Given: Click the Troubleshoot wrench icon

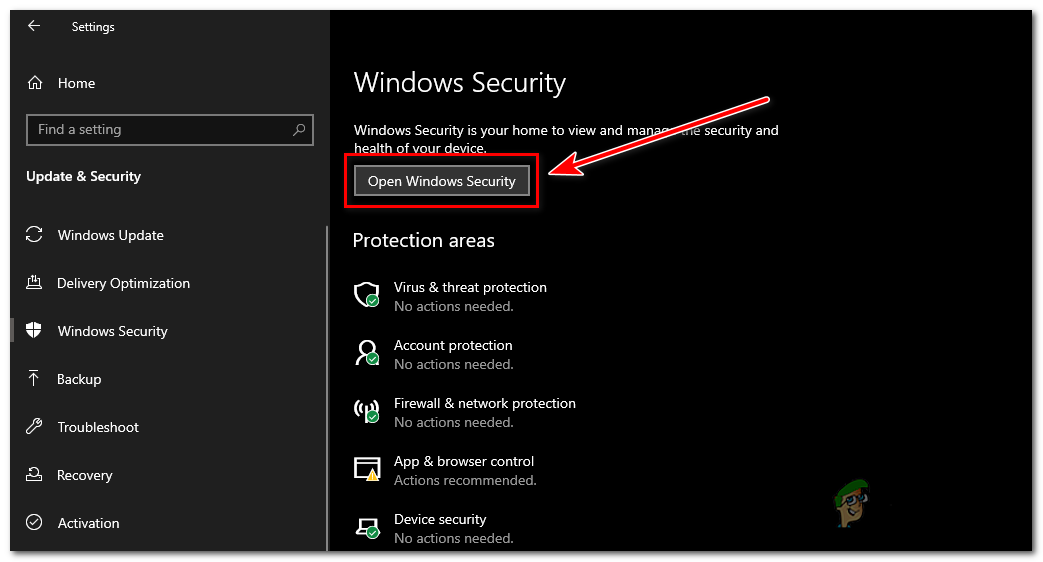Looking at the screenshot, I should (34, 426).
